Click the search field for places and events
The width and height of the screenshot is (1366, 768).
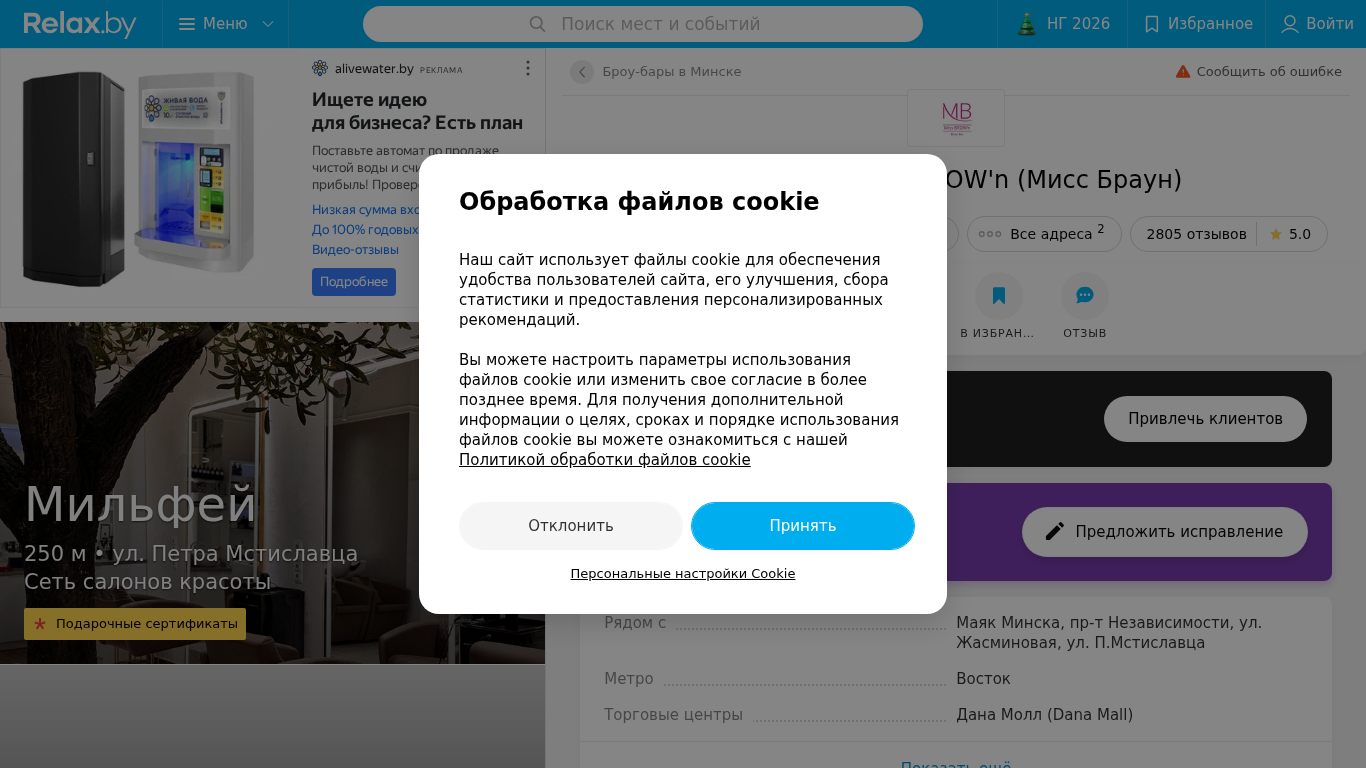643,24
